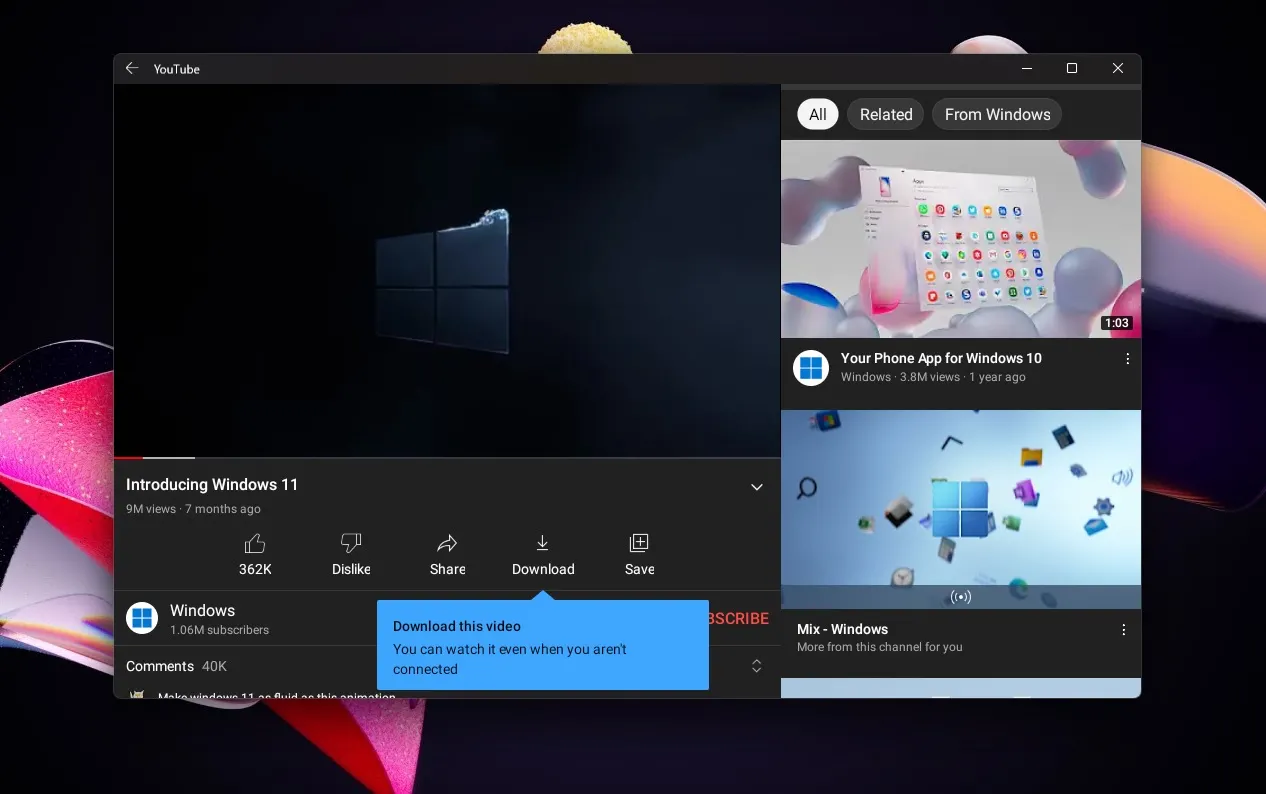Click the red Subscribe button

[x=740, y=618]
